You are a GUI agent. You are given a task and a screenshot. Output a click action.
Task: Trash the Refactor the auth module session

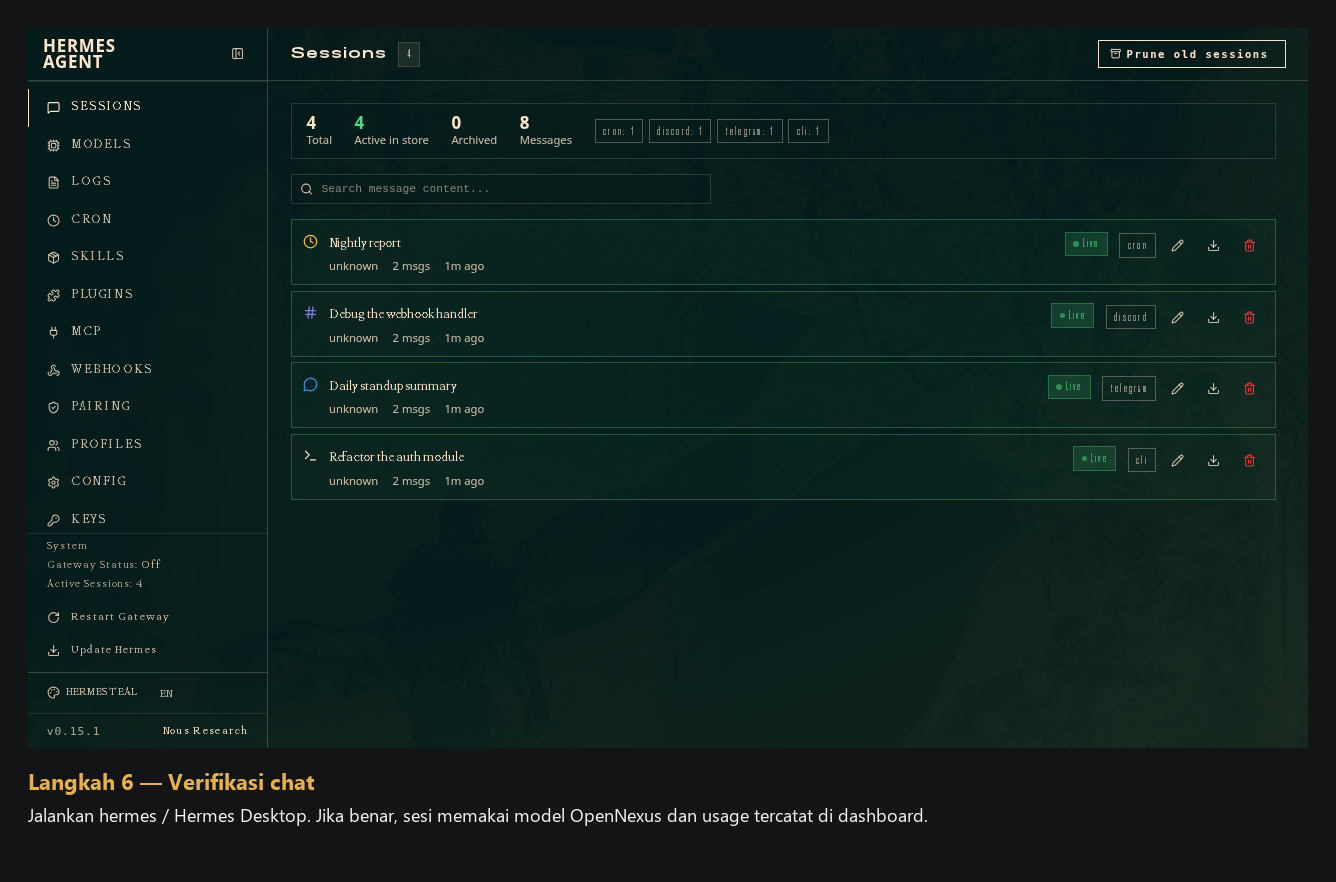tap(1249, 461)
